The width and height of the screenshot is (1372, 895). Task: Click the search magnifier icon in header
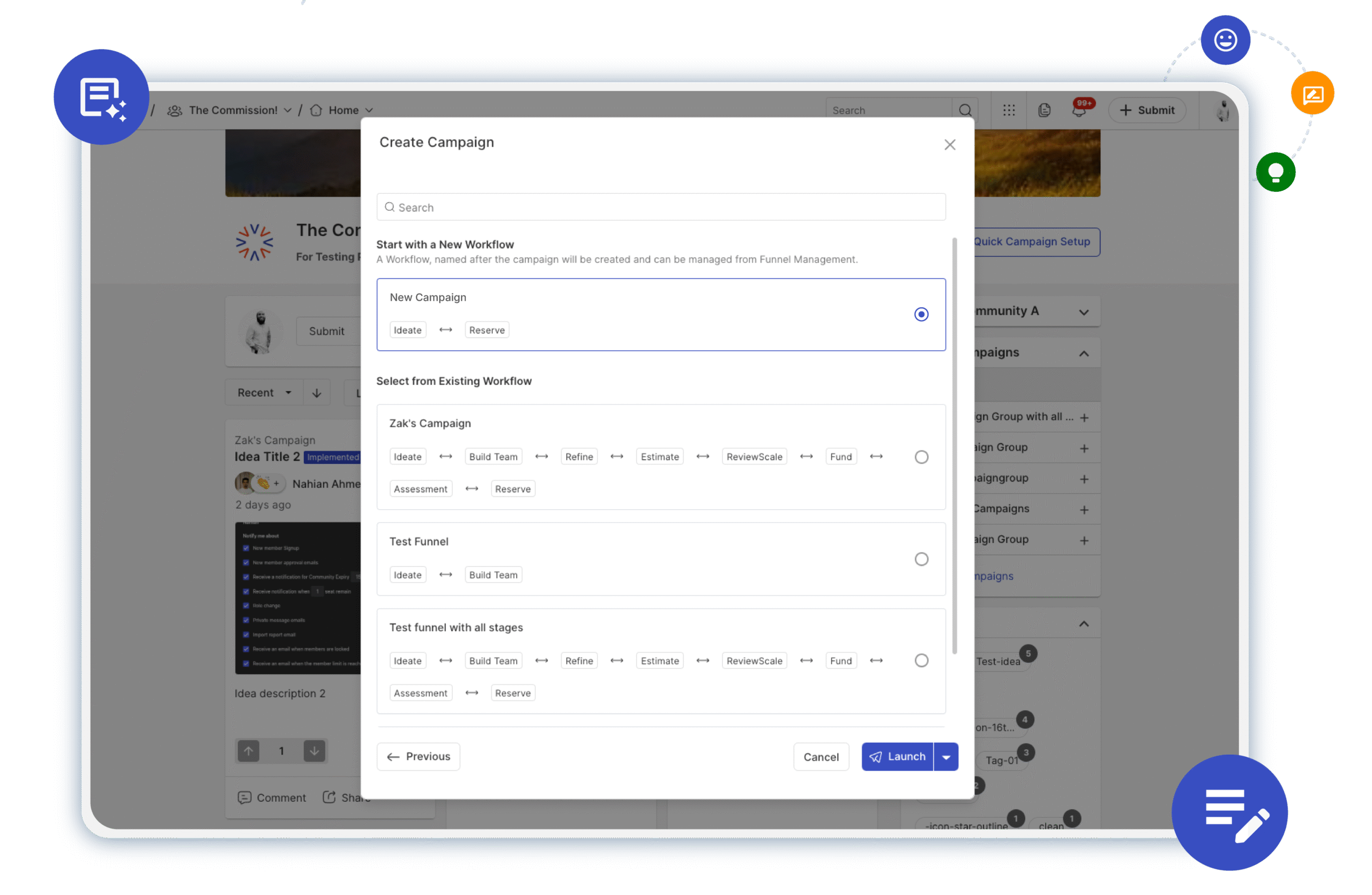(x=965, y=110)
